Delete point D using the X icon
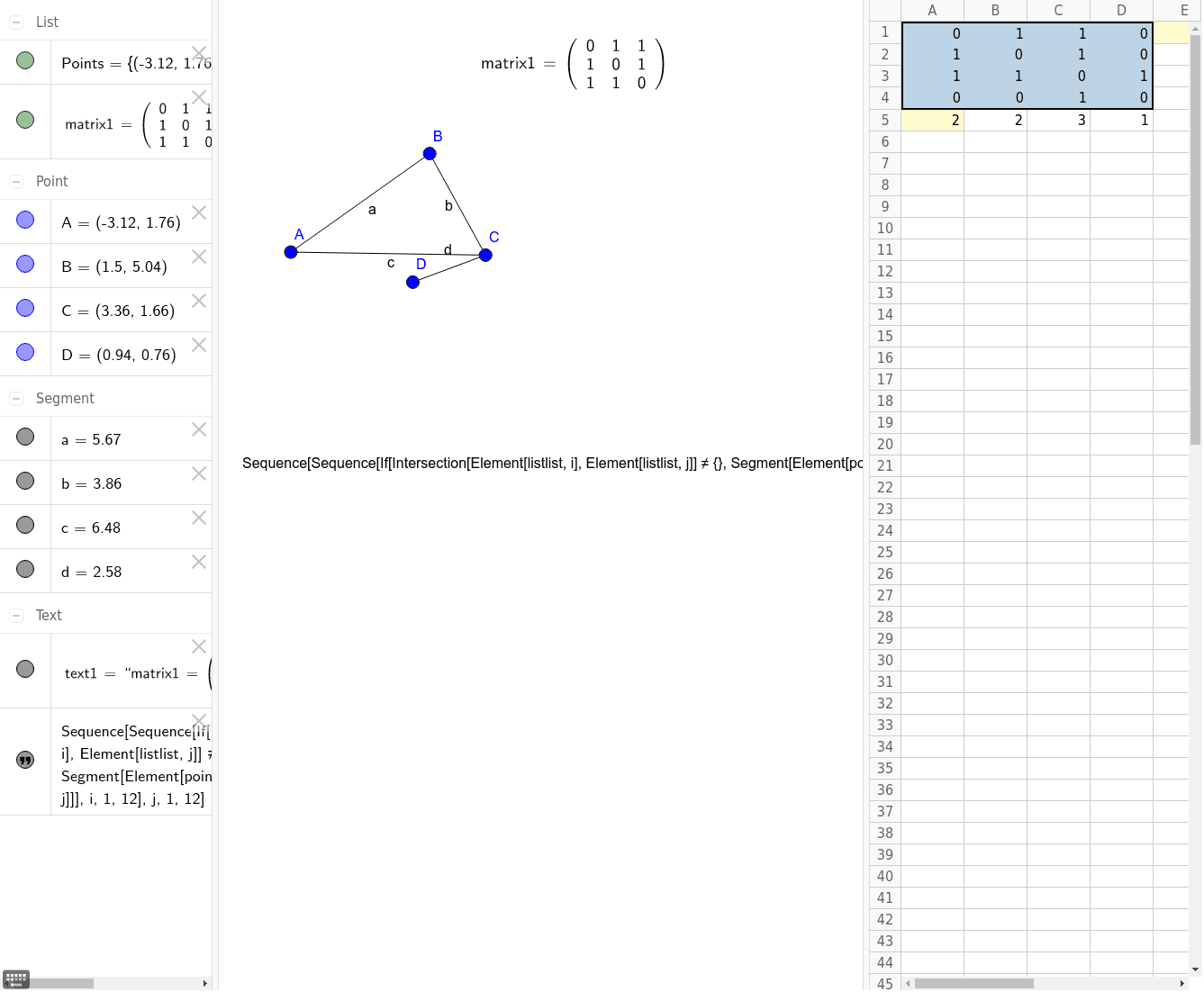Image resolution: width=1204 pixels, height=992 pixels. pyautogui.click(x=198, y=345)
